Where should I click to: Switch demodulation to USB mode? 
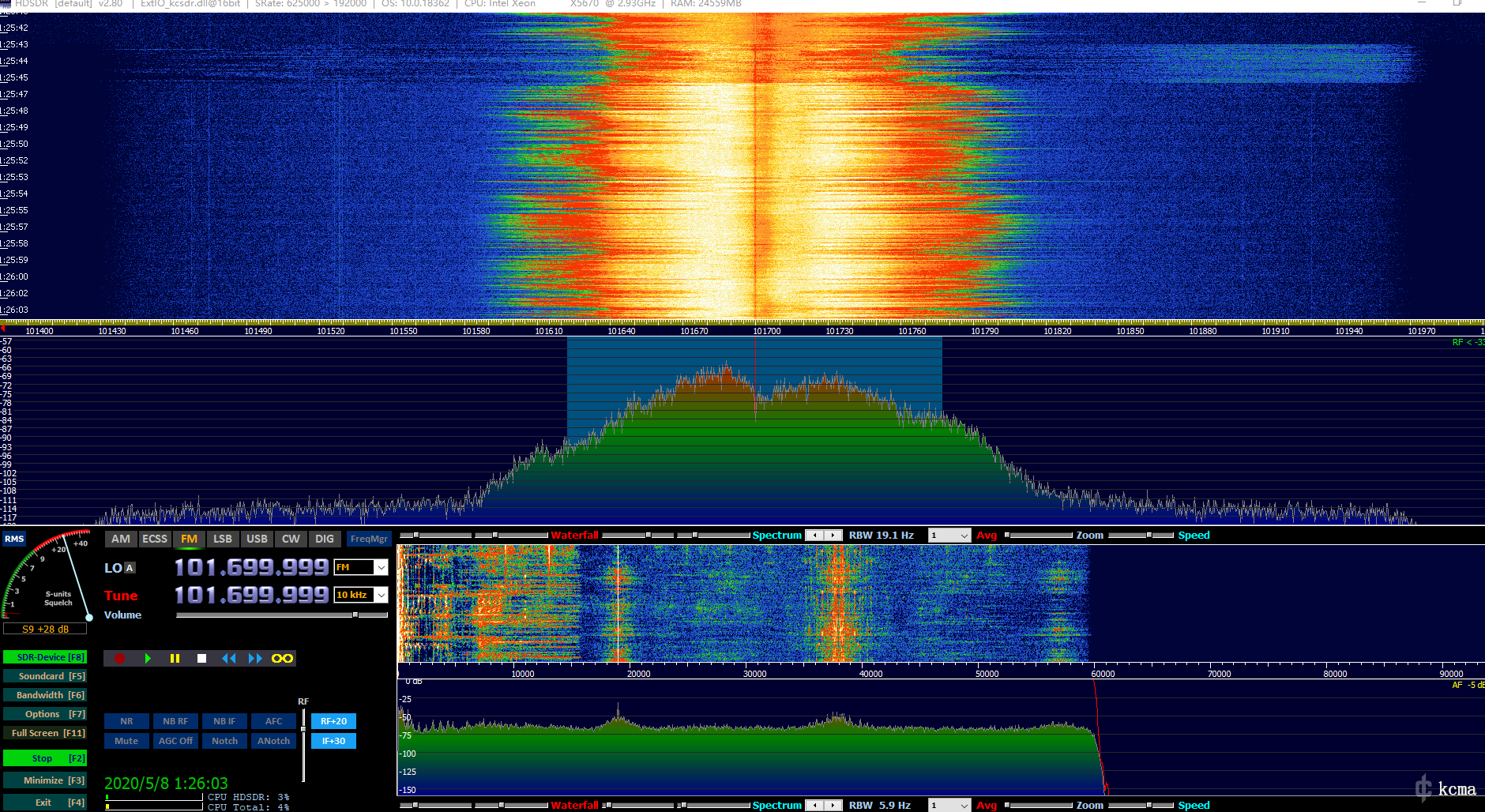point(257,539)
